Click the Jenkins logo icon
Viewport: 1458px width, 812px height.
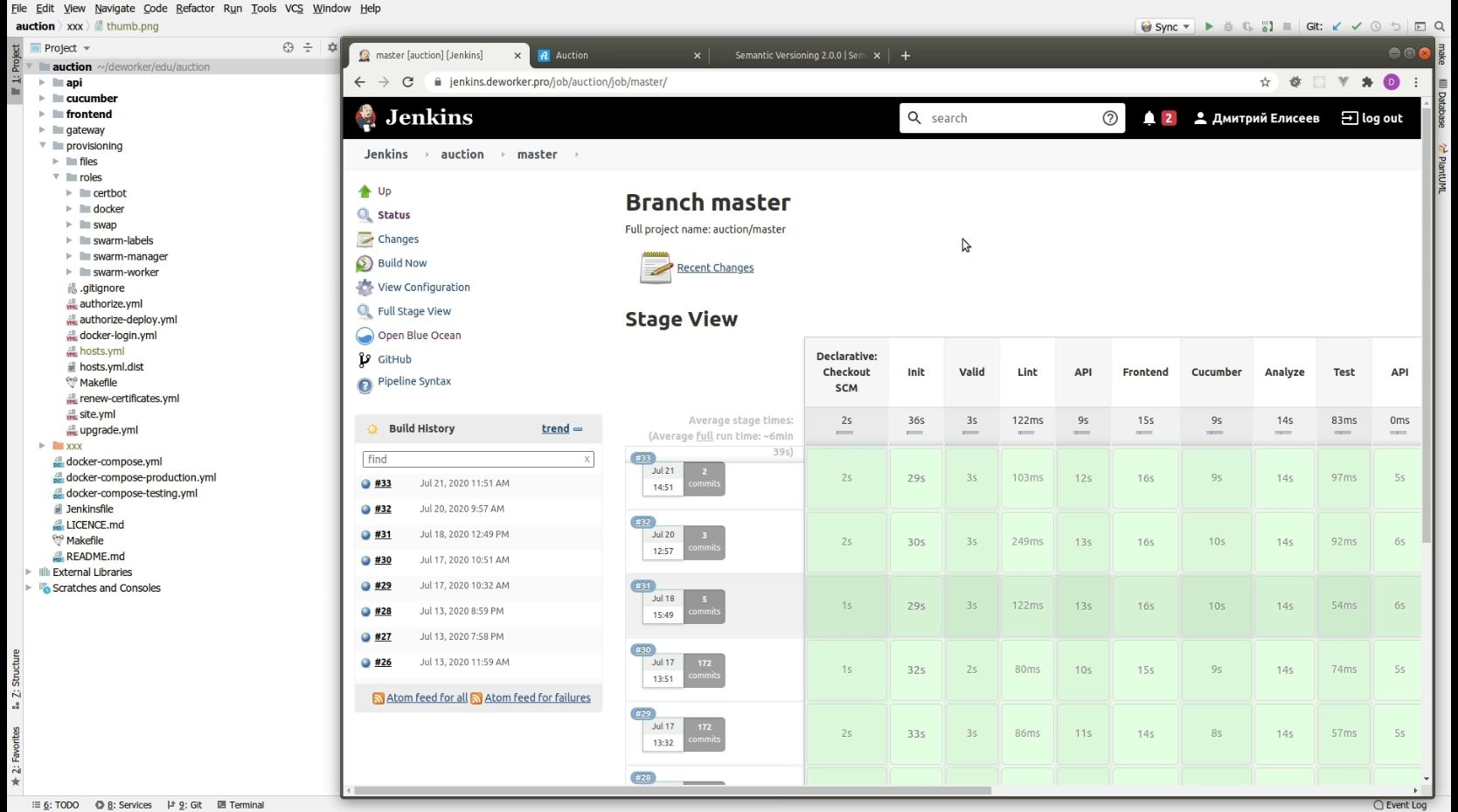tap(366, 117)
